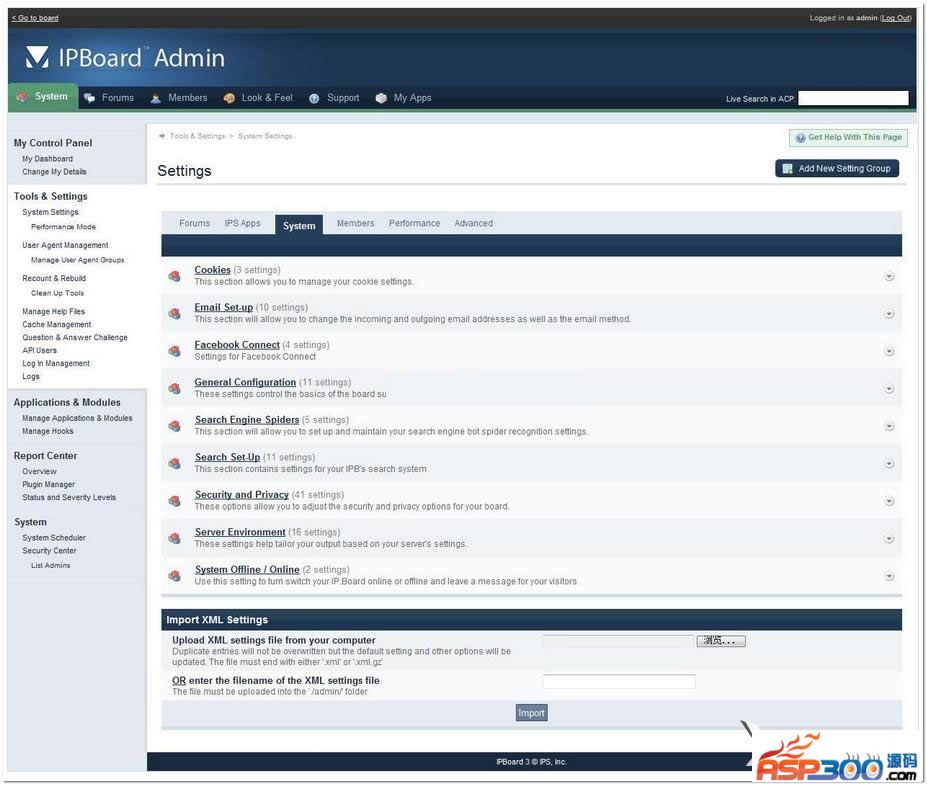Open System Scheduler in sidebar

(54, 538)
